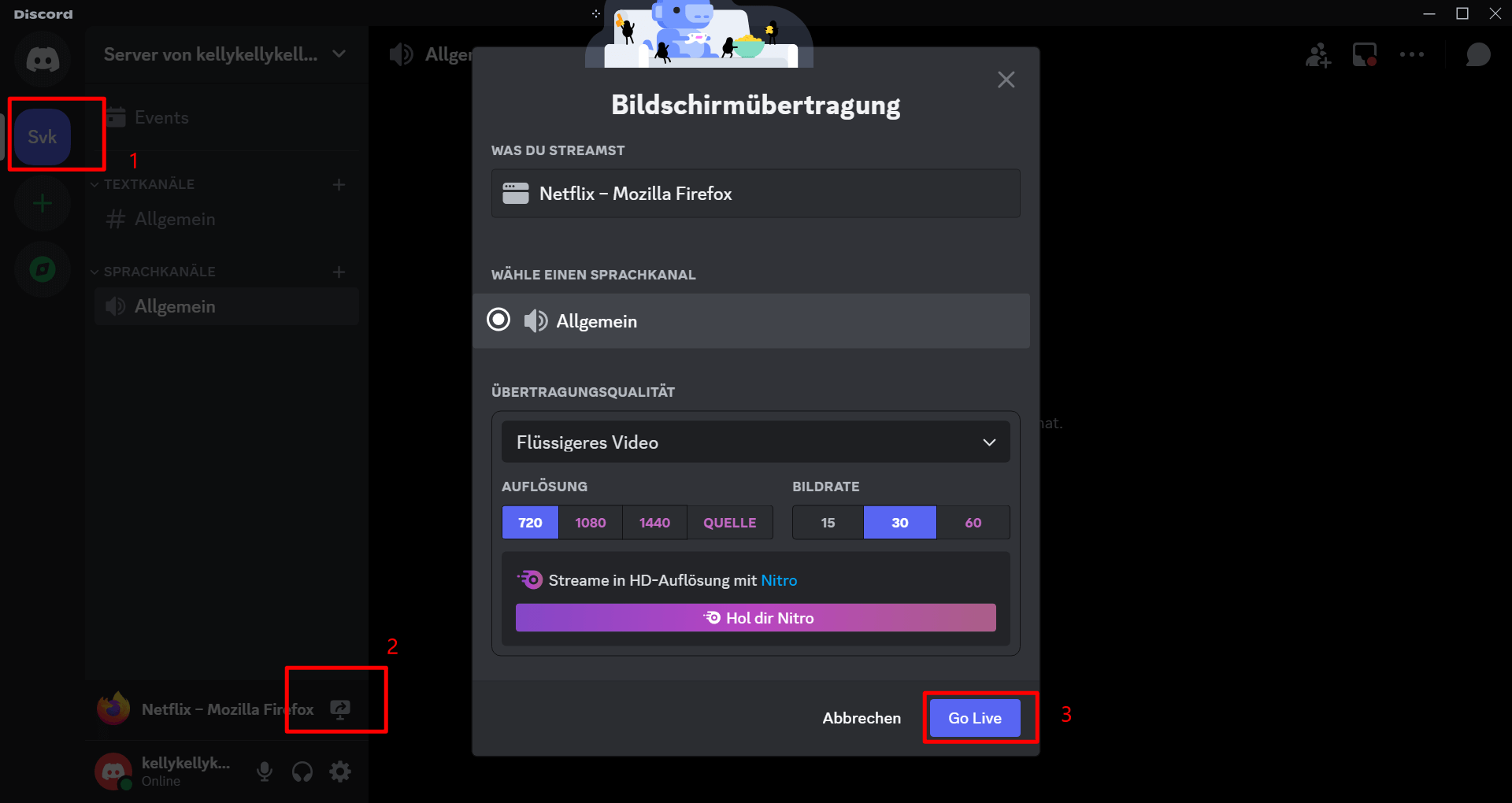Set frame rate to 60
The height and width of the screenshot is (803, 1512).
[973, 523]
